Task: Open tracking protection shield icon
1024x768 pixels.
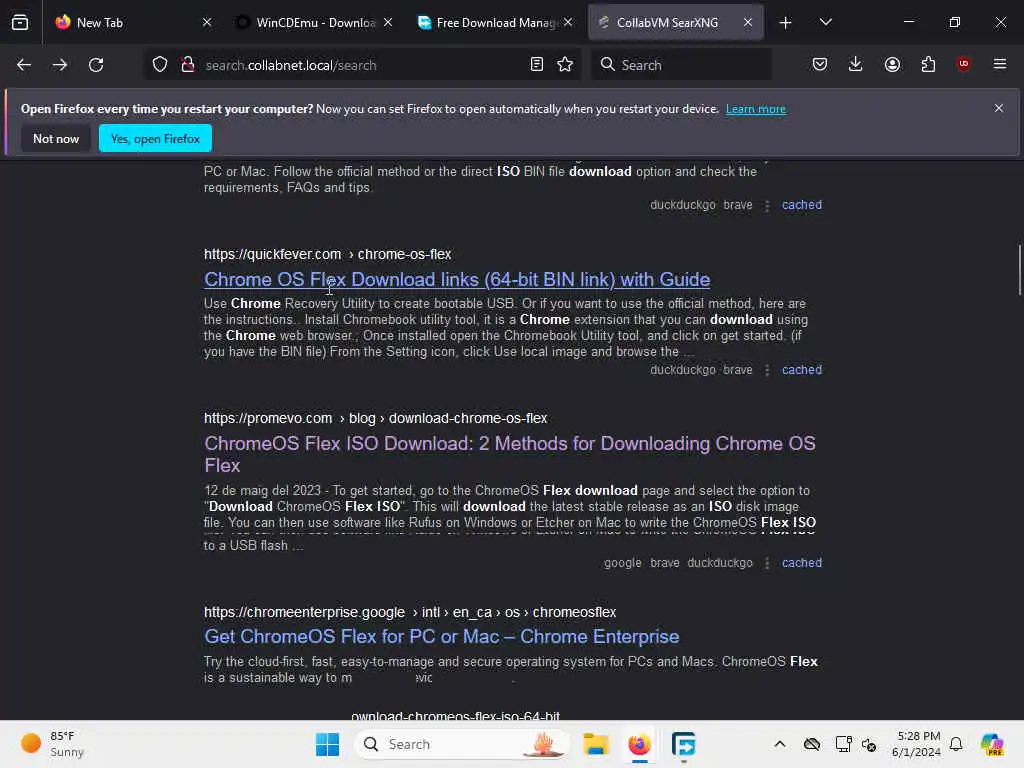Action: [160, 65]
